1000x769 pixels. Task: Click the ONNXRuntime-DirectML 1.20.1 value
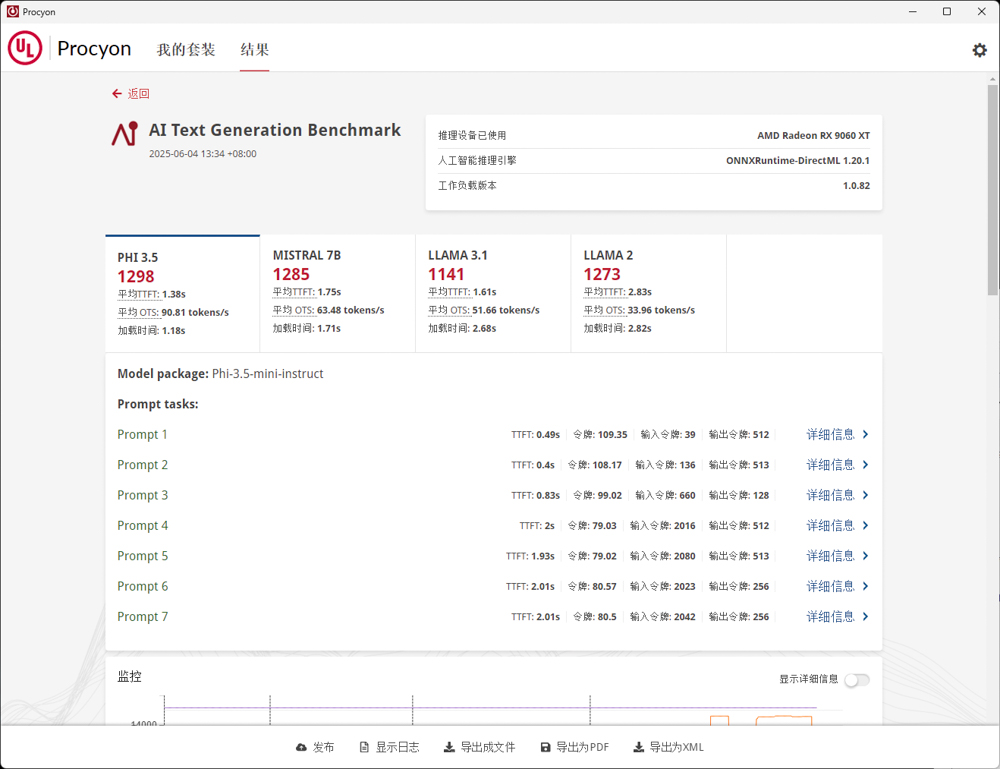(x=798, y=161)
